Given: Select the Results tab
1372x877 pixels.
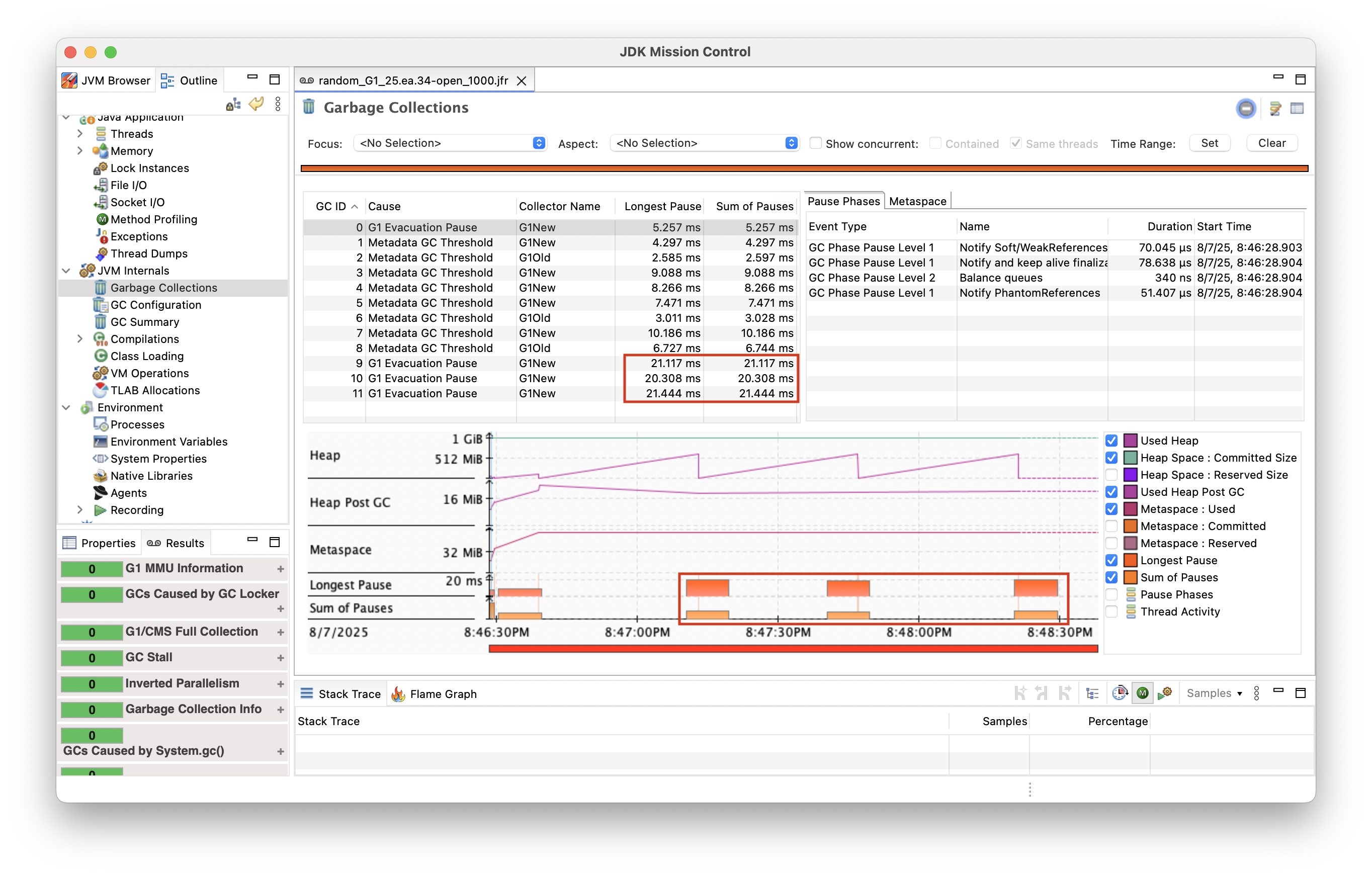Looking at the screenshot, I should coord(176,543).
